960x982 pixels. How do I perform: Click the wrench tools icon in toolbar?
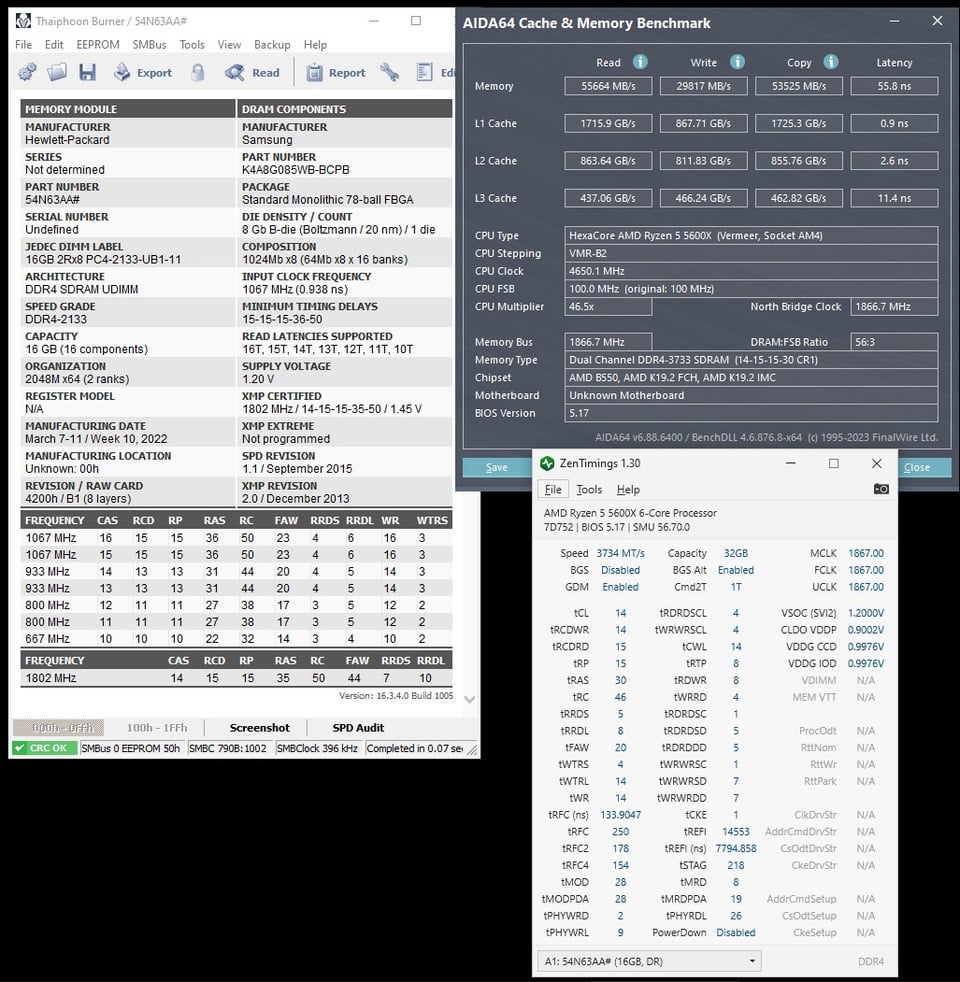tap(390, 73)
